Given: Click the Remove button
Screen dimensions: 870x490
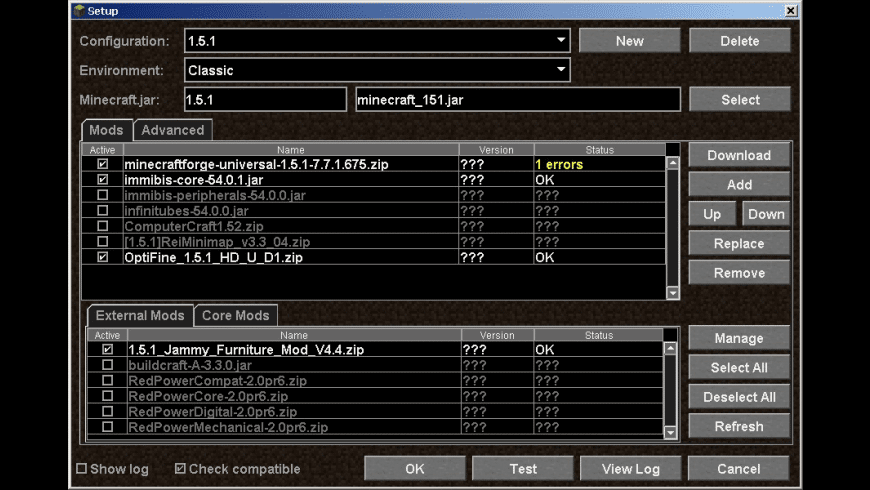Looking at the screenshot, I should pos(739,273).
